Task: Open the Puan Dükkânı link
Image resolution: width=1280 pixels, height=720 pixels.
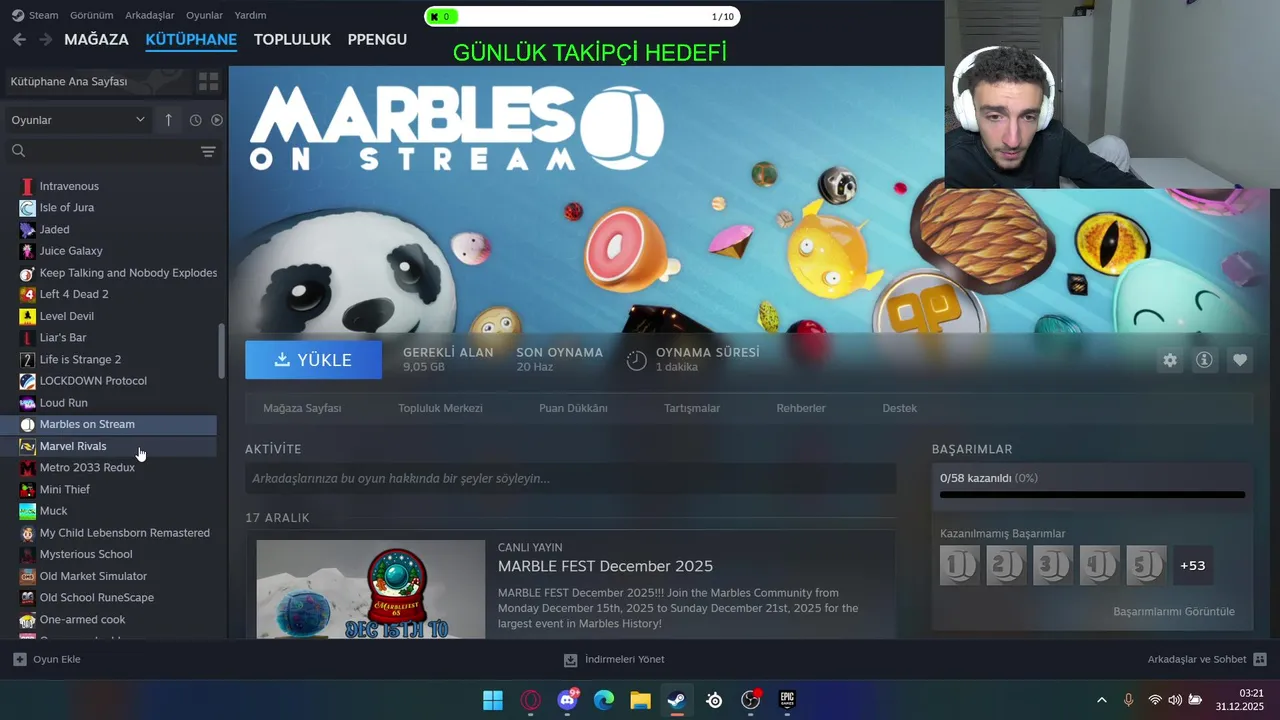Action: coord(573,408)
